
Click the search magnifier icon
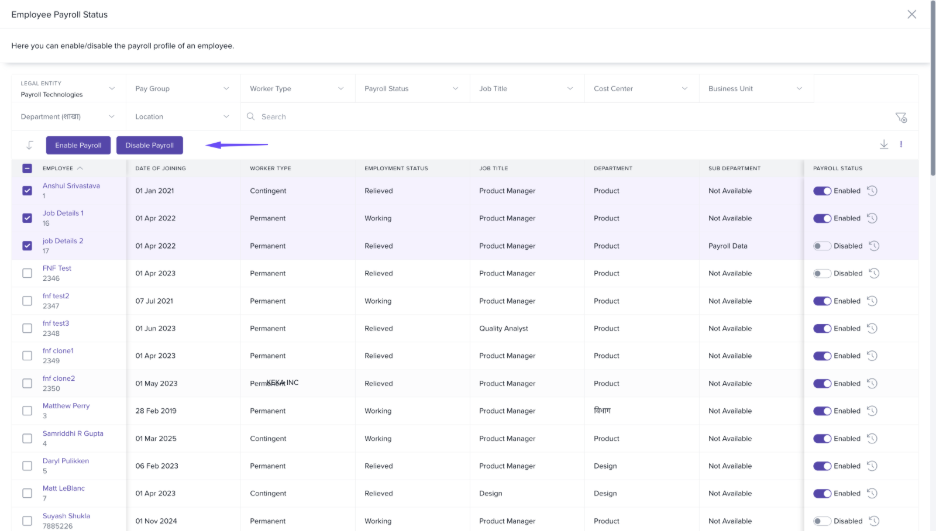[251, 116]
